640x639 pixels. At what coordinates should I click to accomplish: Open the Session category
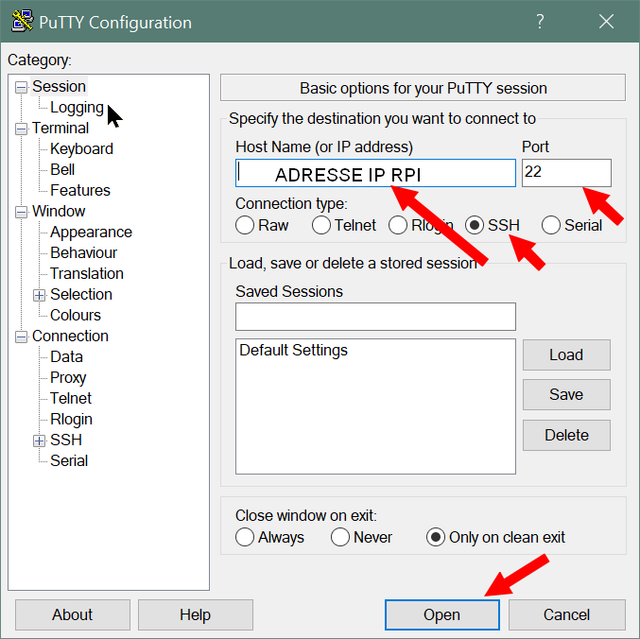(59, 87)
